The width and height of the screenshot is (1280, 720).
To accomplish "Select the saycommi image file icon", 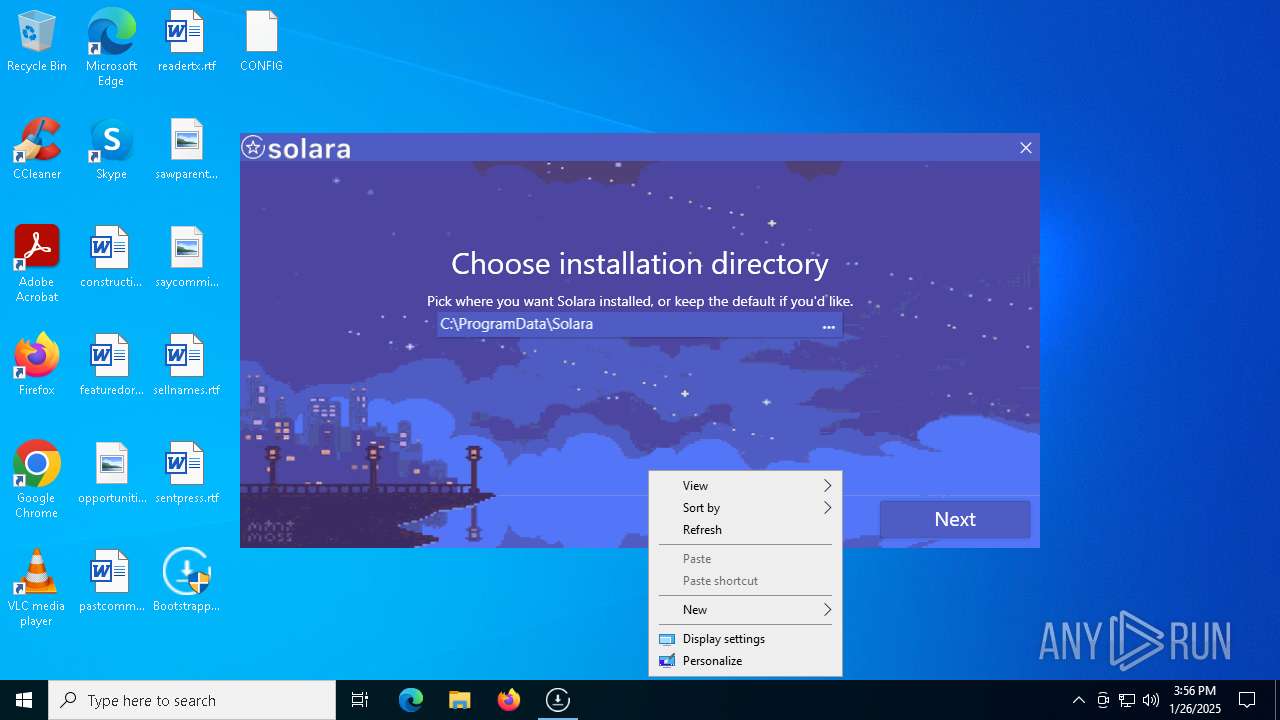I will click(x=186, y=258).
